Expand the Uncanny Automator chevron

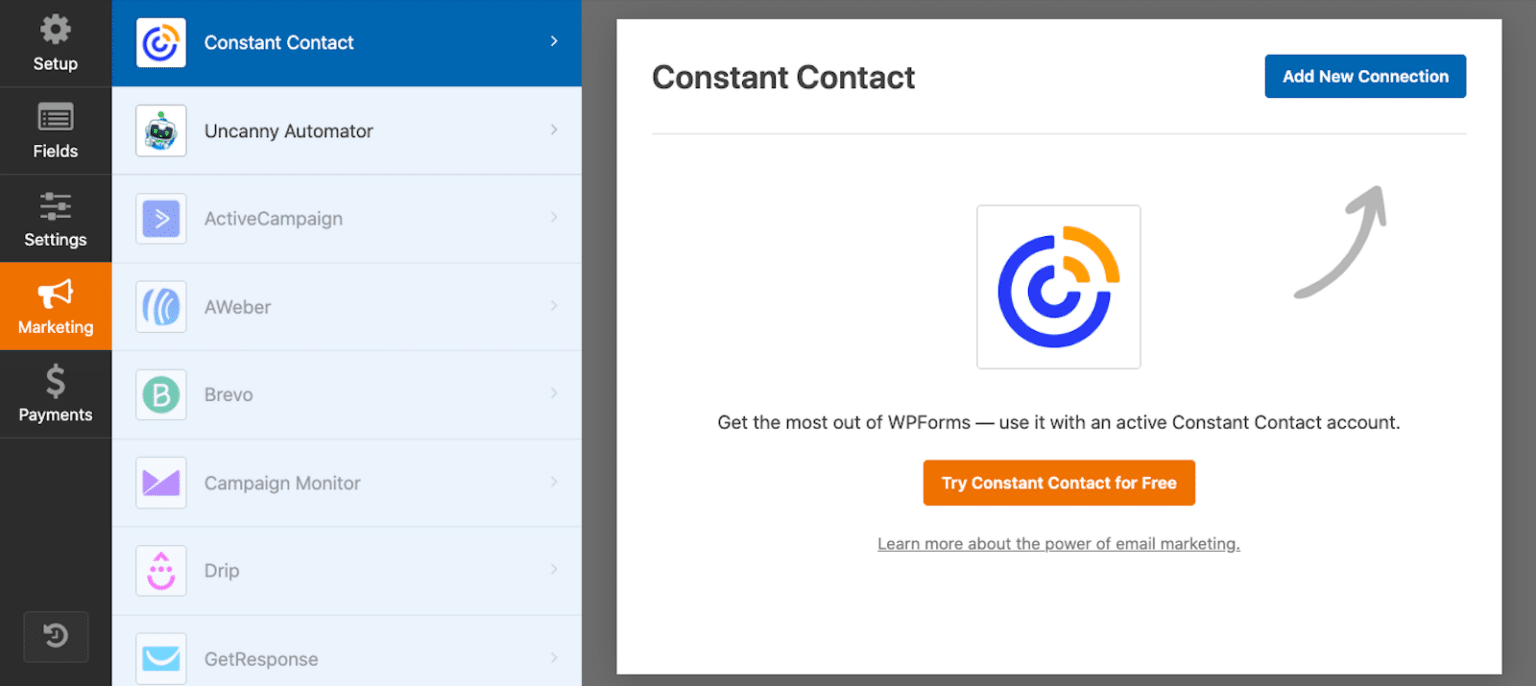click(x=554, y=130)
